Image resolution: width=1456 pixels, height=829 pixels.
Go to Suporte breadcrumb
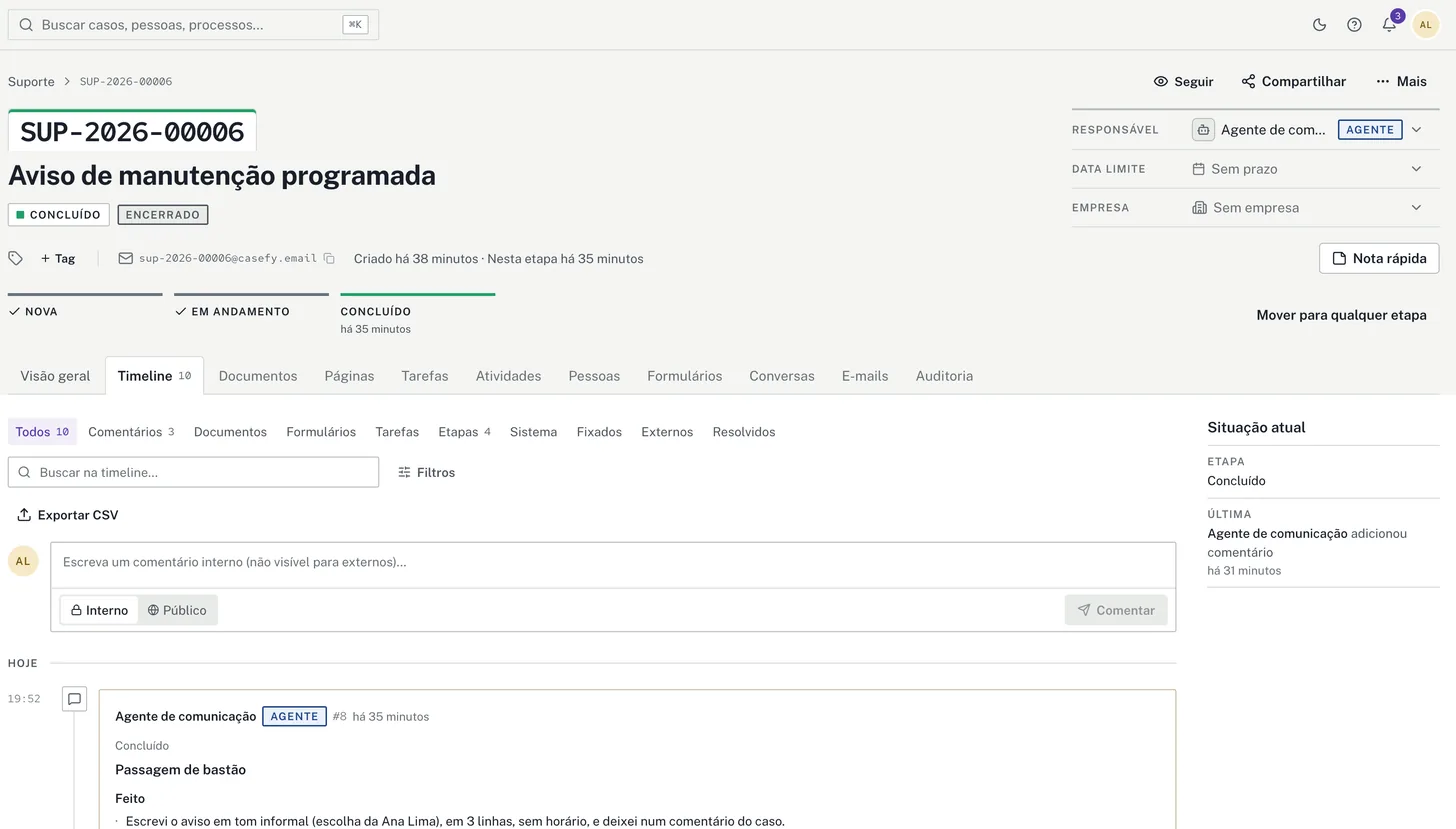31,81
